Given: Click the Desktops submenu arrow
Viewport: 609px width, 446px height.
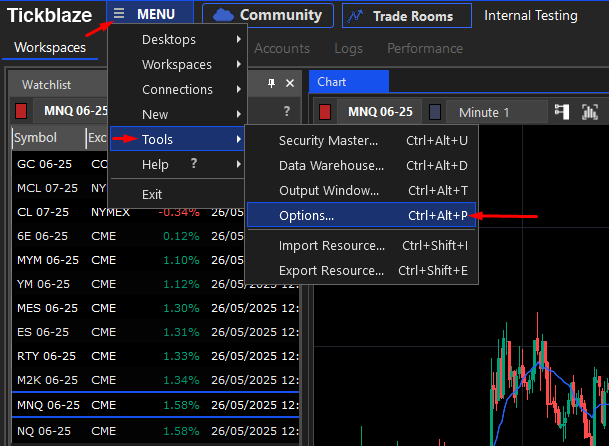Looking at the screenshot, I should point(238,39).
